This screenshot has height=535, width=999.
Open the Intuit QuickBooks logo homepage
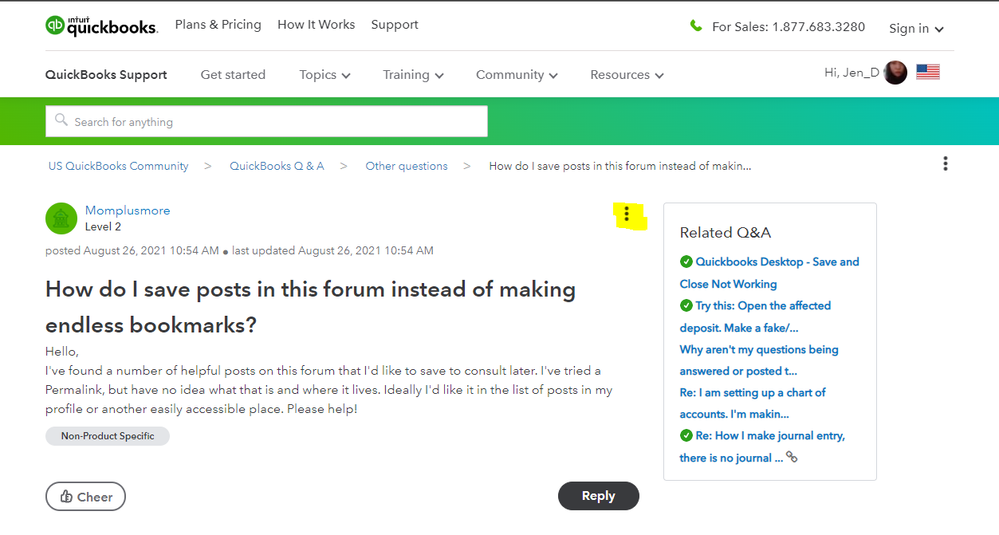101,25
